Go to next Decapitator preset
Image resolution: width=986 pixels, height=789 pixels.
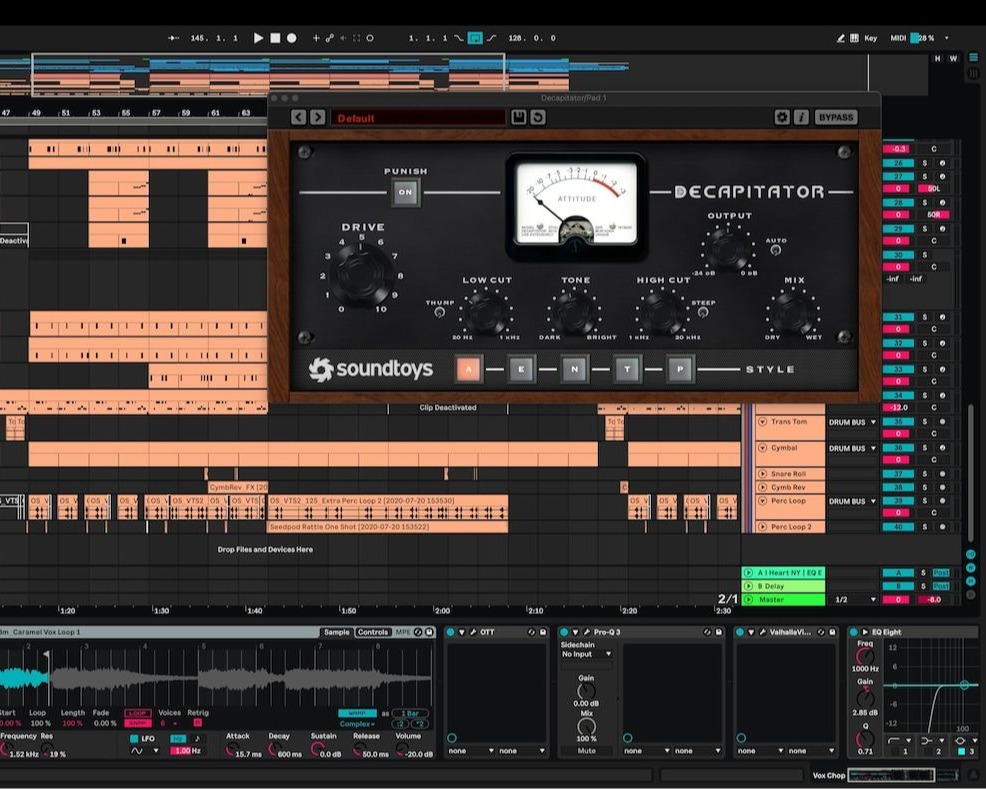pos(318,117)
